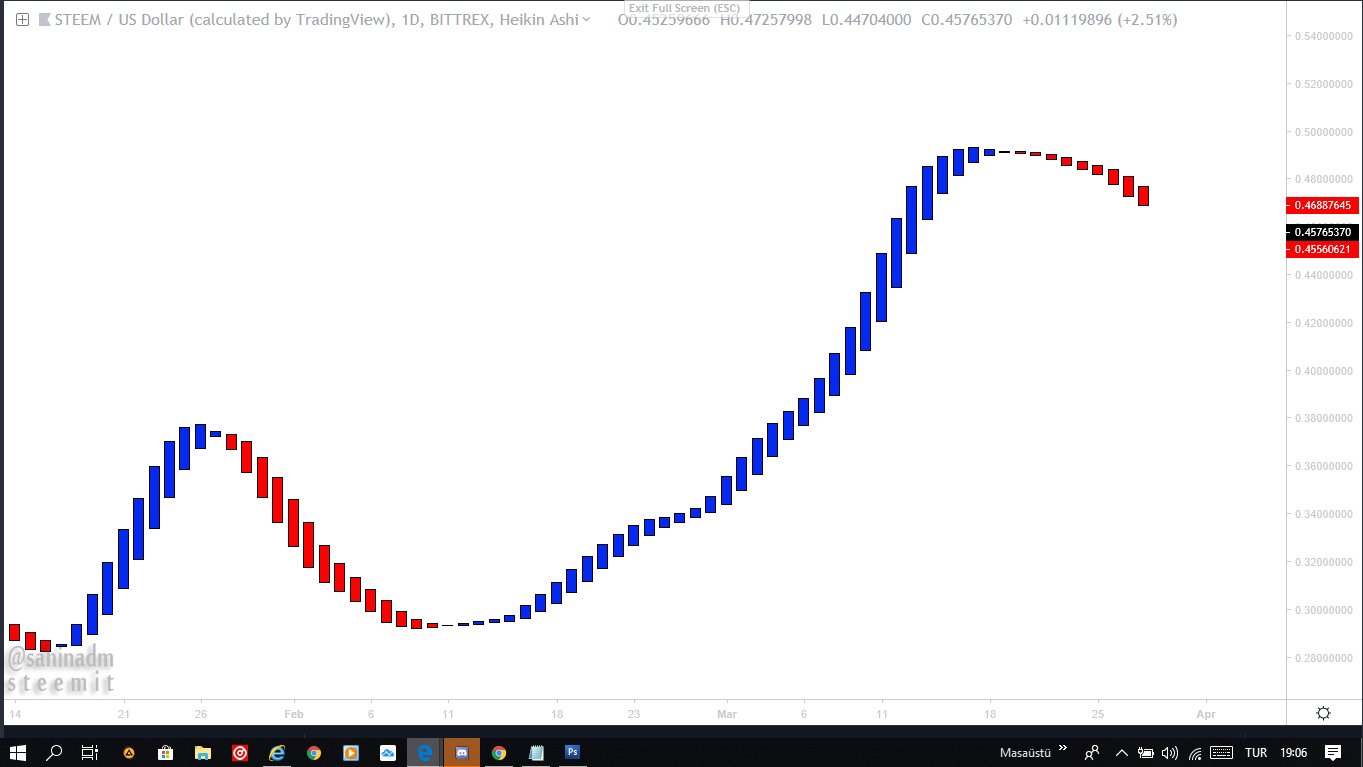Open Microsoft Store from taskbar
This screenshot has height=767, width=1363.
(165, 752)
